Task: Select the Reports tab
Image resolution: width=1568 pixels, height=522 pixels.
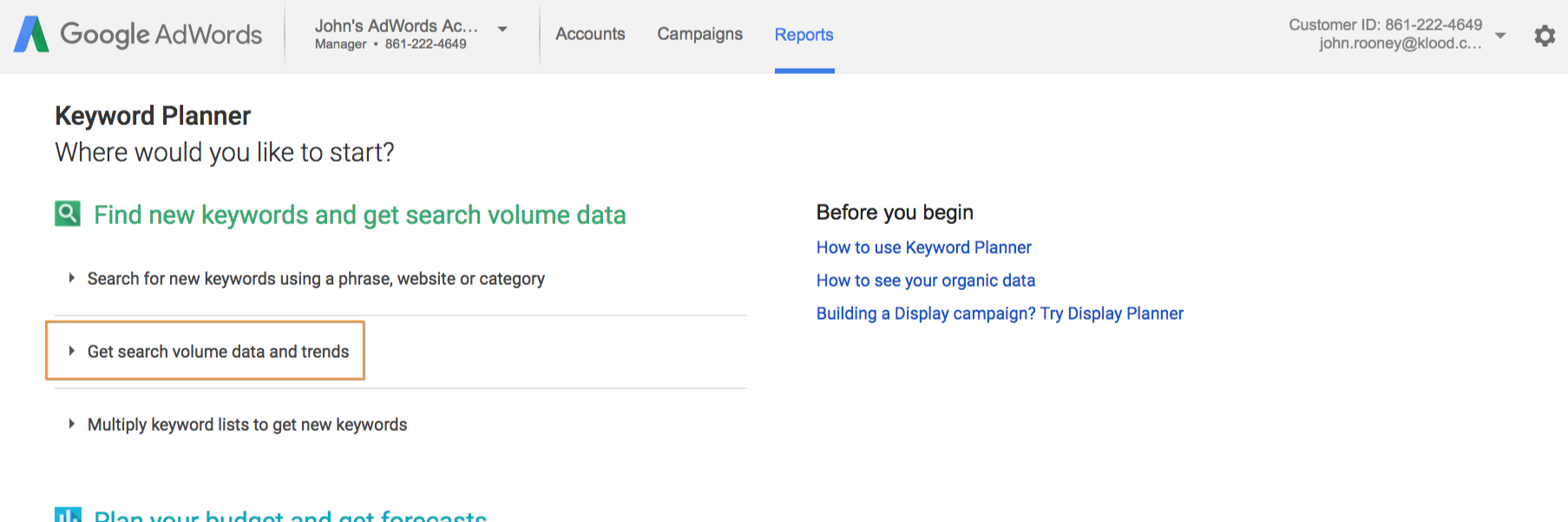Action: pyautogui.click(x=804, y=35)
